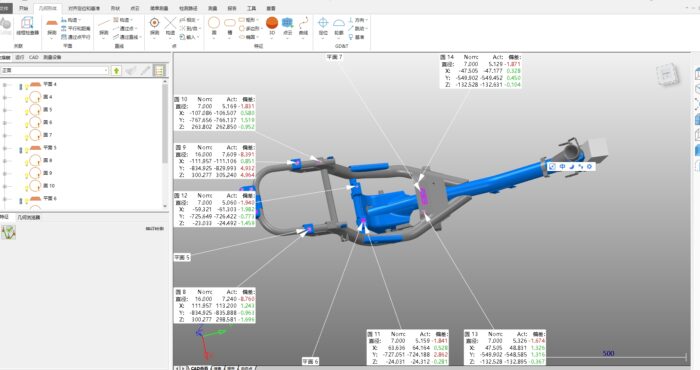
Task: Open the 工具 ribbon tab
Action: 252,8
